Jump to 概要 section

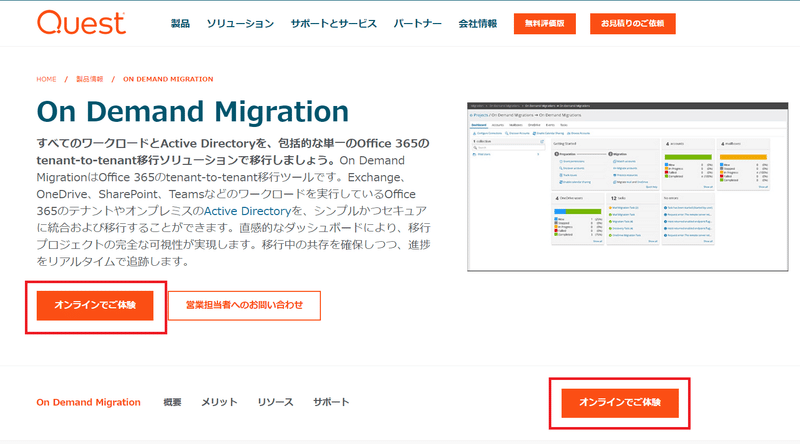[x=172, y=402]
